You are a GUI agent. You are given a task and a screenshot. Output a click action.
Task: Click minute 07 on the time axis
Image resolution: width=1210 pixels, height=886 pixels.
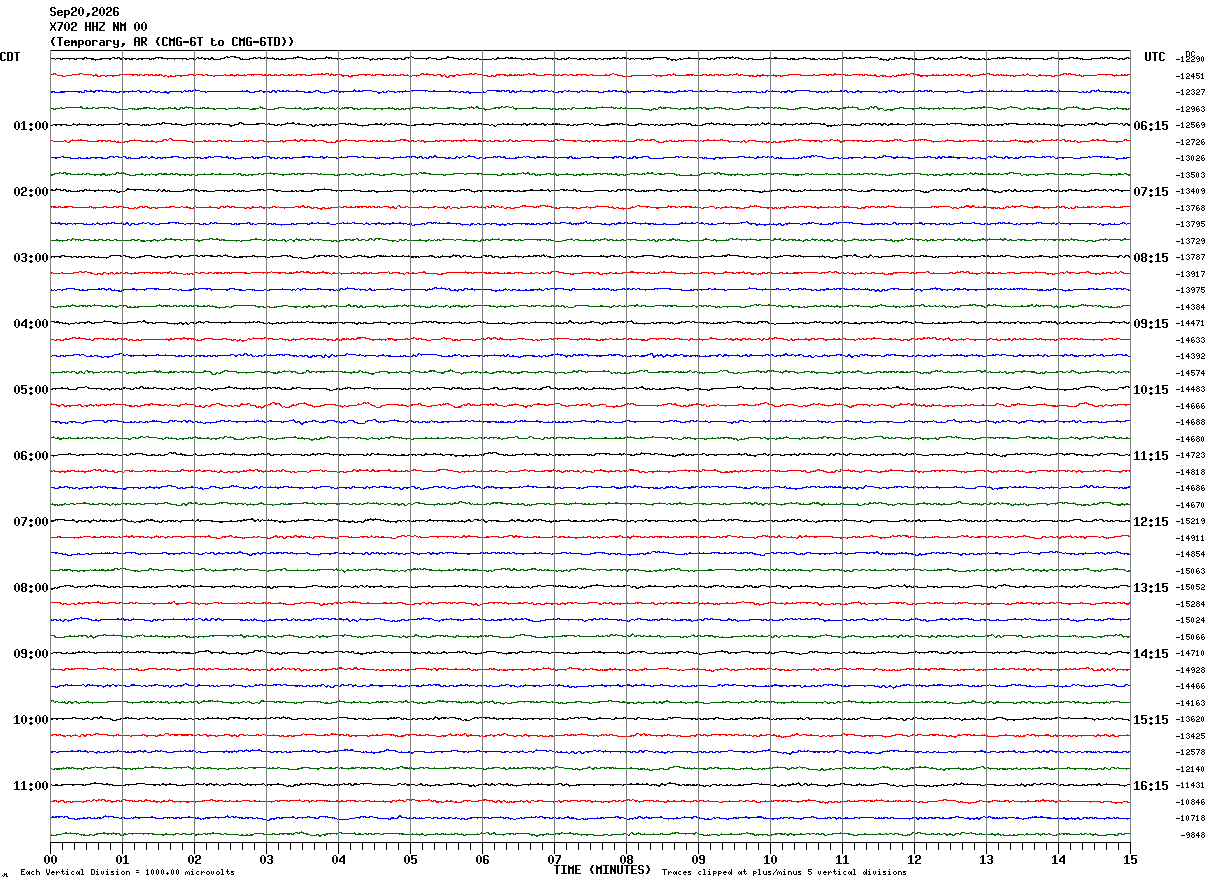[x=554, y=859]
